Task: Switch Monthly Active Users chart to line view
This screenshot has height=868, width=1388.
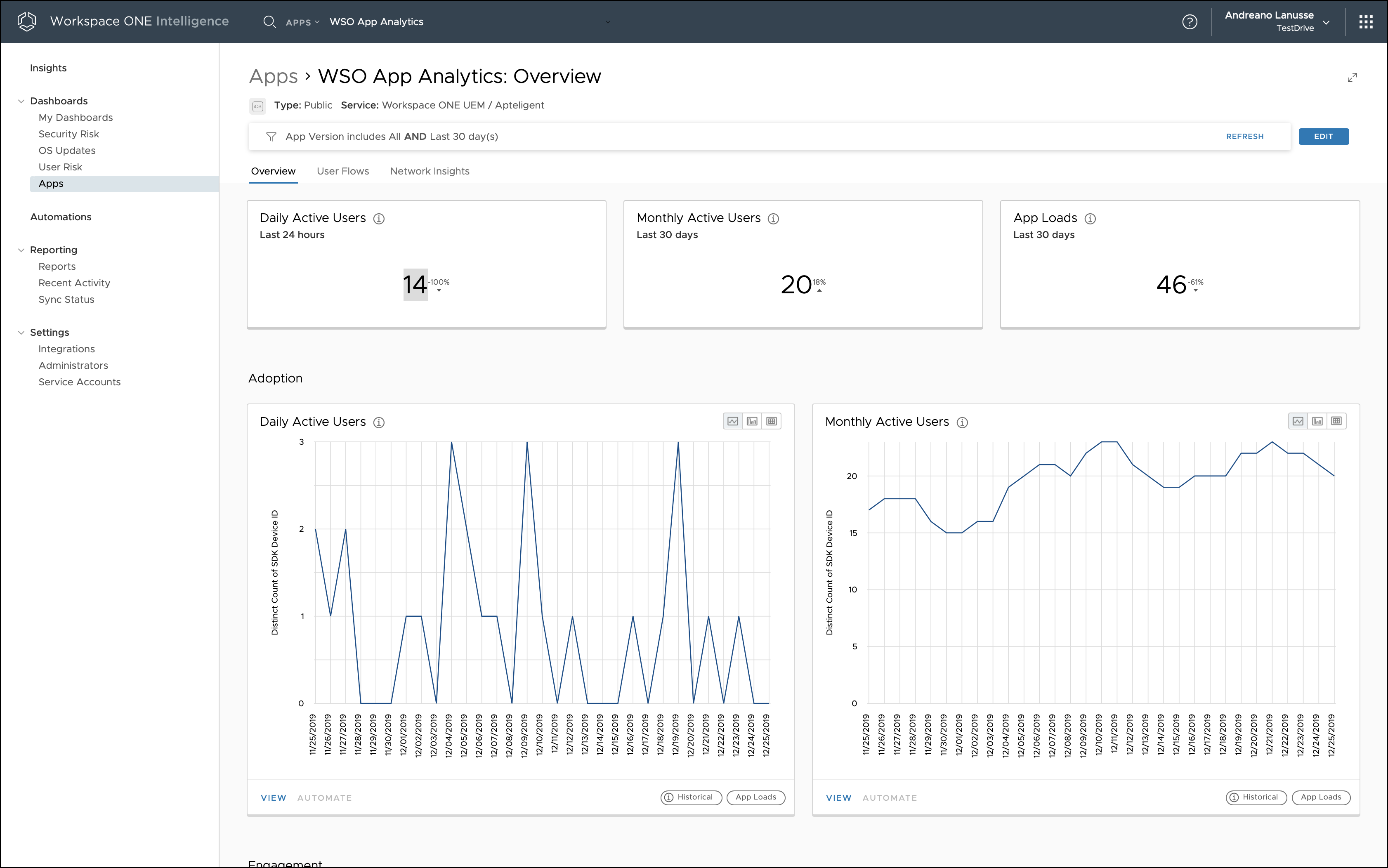Action: coord(1298,421)
